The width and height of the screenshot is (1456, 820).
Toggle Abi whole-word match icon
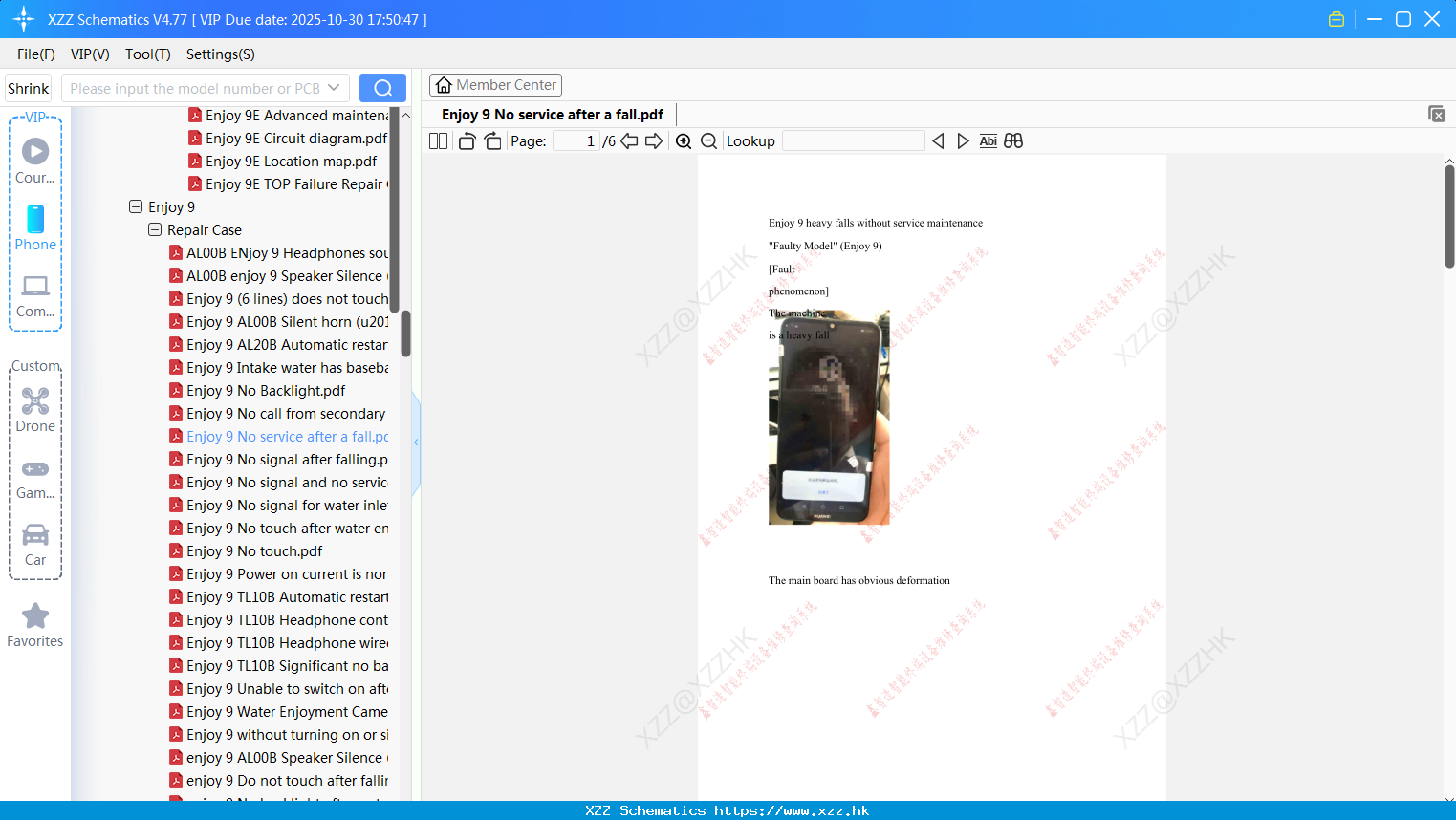click(x=989, y=140)
